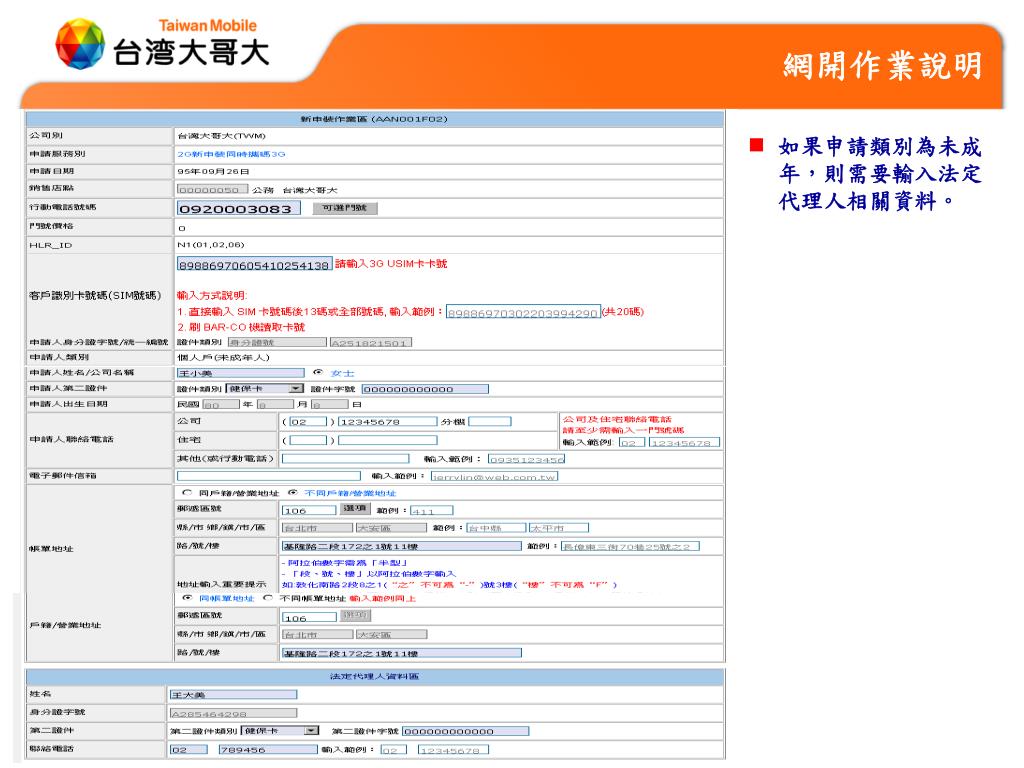1024x768 pixels.
Task: Click the birth year field after 民國
Action: click(221, 405)
